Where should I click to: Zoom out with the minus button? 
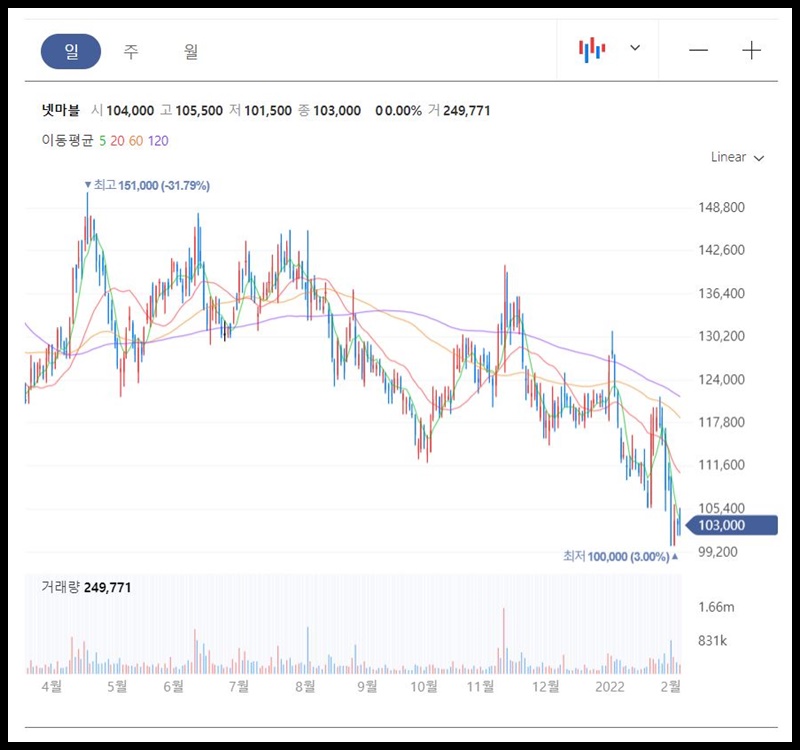(698, 50)
